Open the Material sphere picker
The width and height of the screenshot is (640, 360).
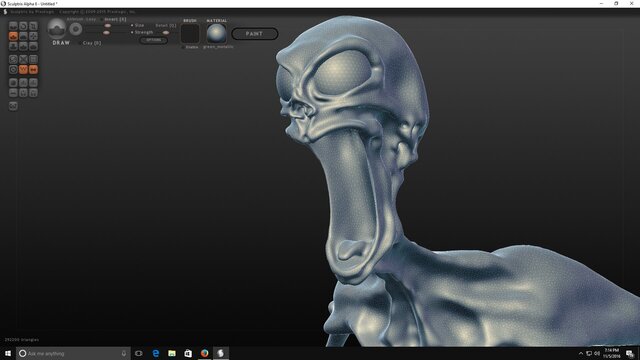tap(216, 33)
